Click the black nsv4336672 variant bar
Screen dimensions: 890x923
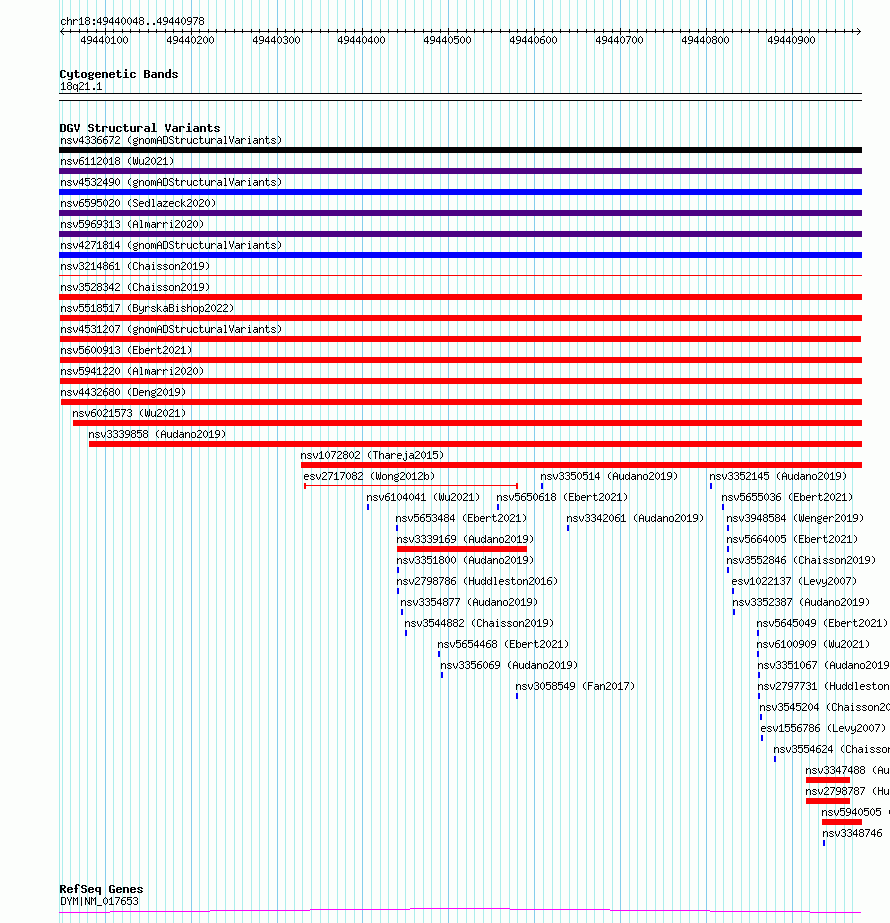click(x=460, y=150)
